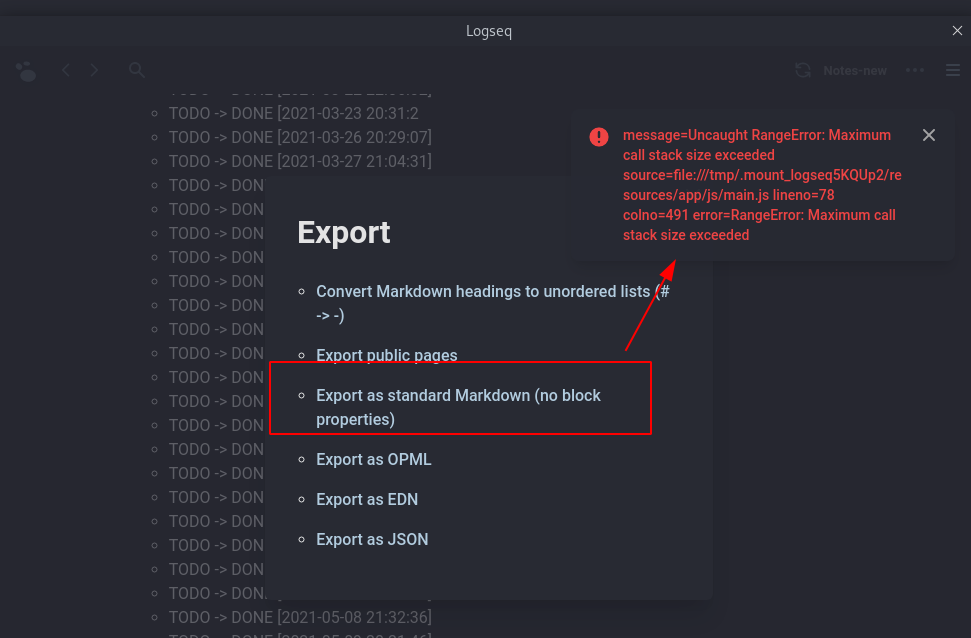Image resolution: width=971 pixels, height=638 pixels.
Task: Click the bullet next to 'Export as JSON'
Action: point(300,539)
